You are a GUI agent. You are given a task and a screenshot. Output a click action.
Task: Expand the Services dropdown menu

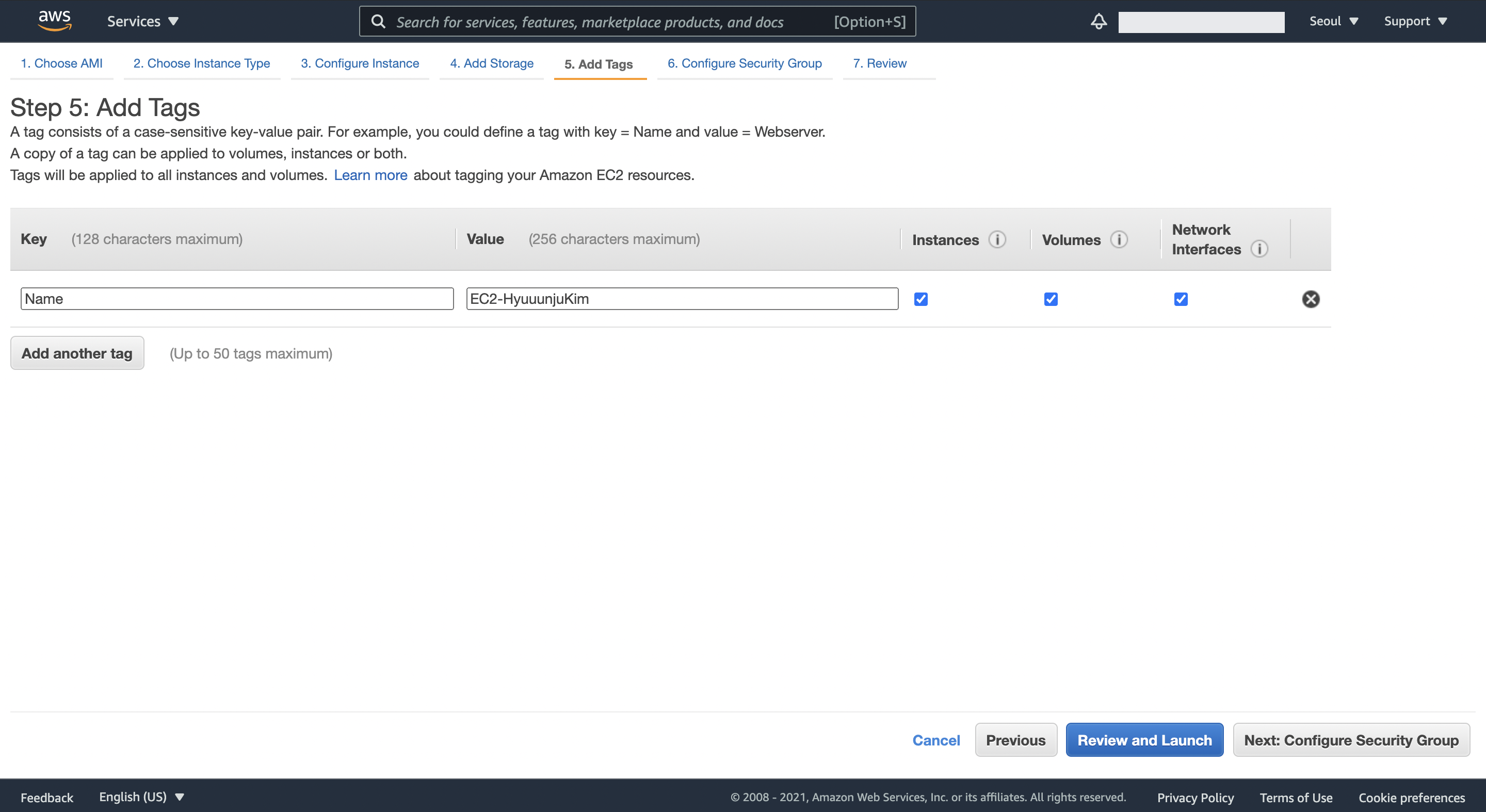click(x=142, y=21)
